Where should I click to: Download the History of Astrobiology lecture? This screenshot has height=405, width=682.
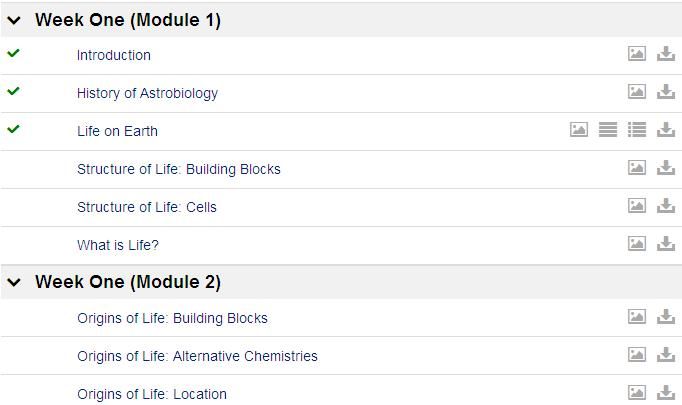point(666,92)
